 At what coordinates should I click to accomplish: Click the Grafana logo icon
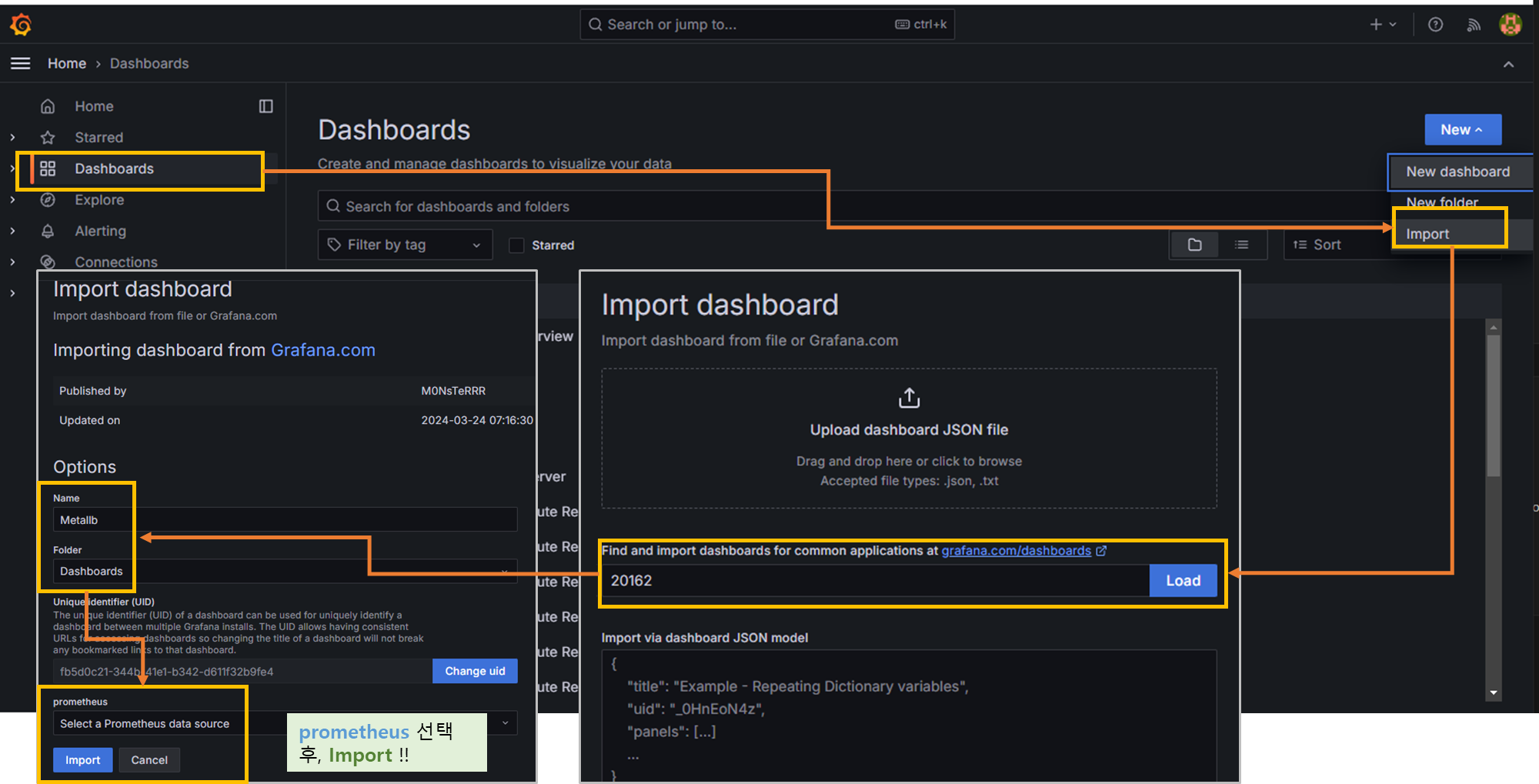(x=21, y=25)
